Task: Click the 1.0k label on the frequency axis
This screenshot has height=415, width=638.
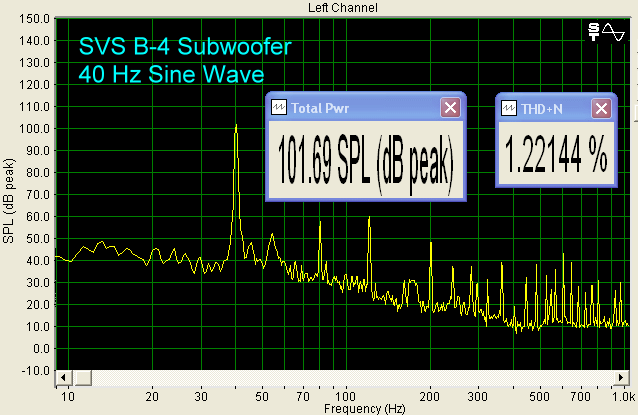Action: point(624,396)
